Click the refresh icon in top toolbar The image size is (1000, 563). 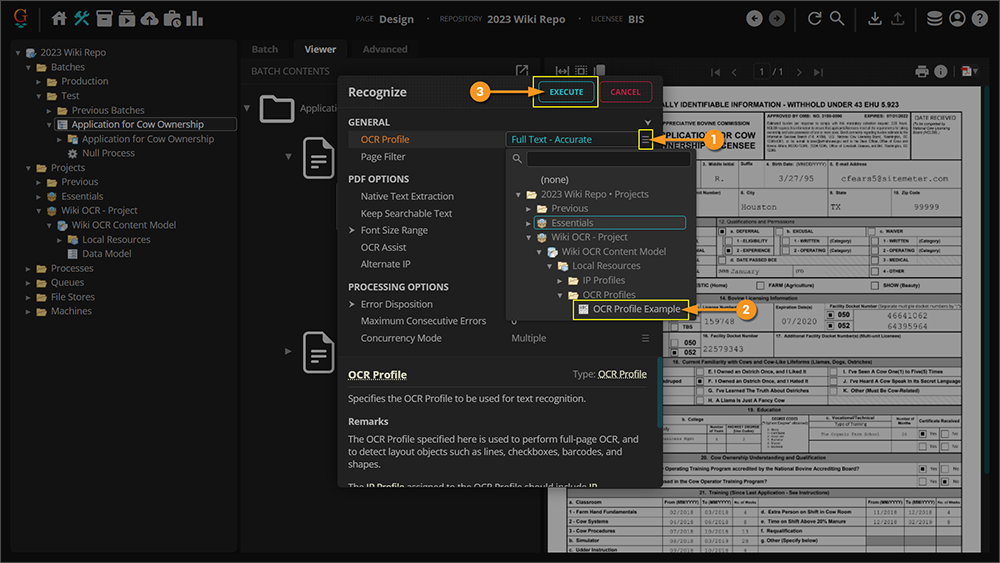coord(813,18)
